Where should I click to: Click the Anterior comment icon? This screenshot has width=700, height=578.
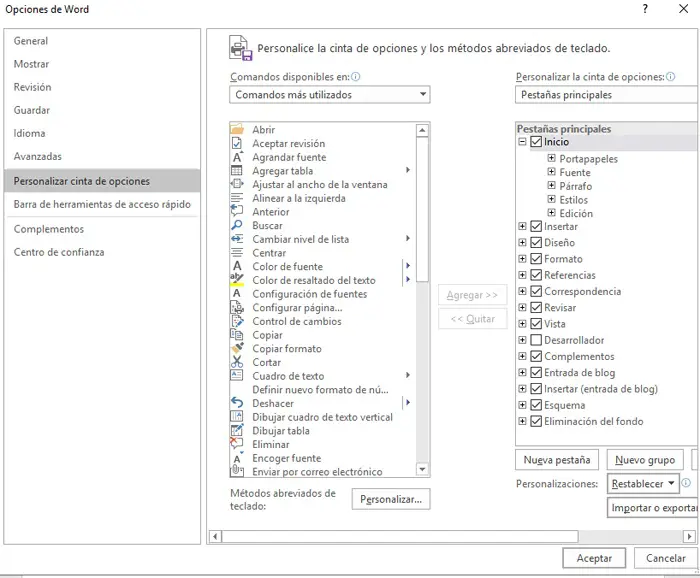click(237, 211)
